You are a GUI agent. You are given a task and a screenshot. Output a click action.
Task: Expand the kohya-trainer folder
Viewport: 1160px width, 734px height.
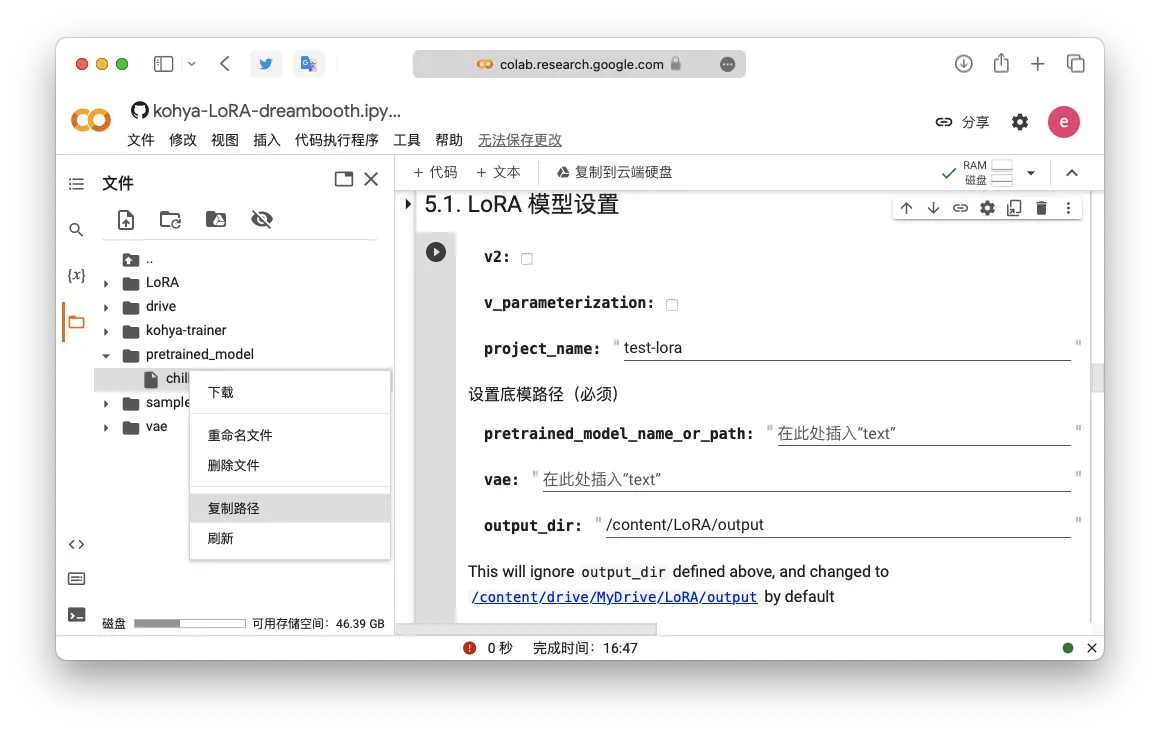[107, 331]
